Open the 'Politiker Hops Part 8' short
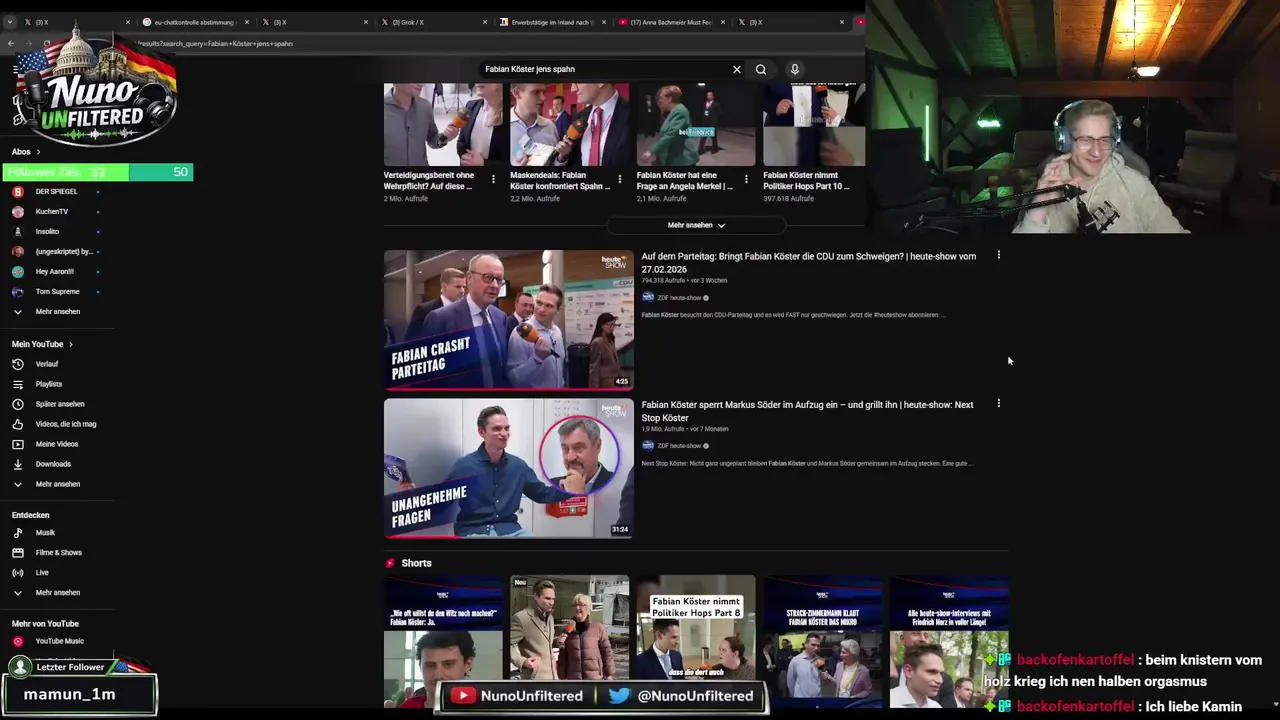 click(x=696, y=641)
